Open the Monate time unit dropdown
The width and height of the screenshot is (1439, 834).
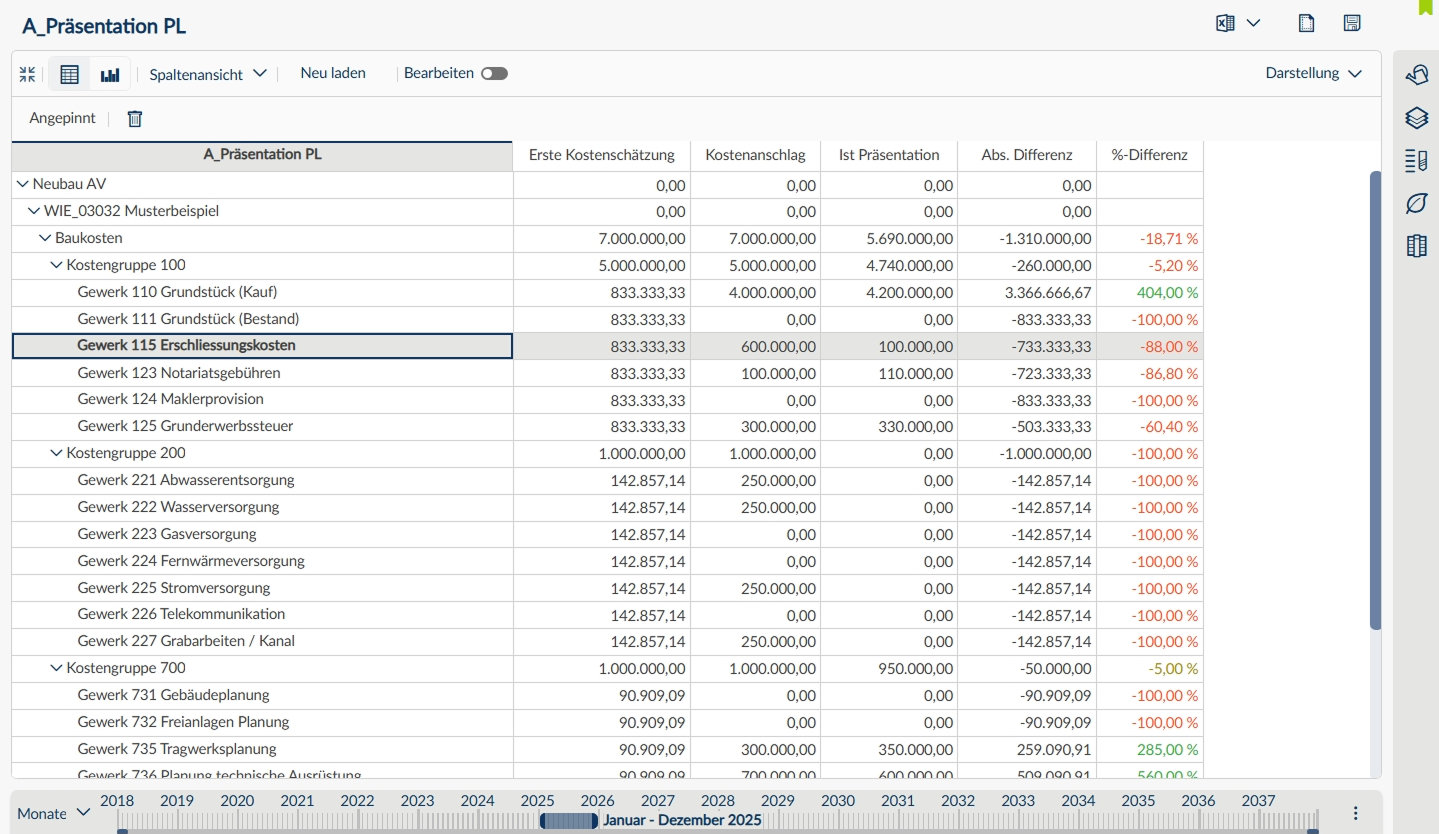click(x=54, y=813)
